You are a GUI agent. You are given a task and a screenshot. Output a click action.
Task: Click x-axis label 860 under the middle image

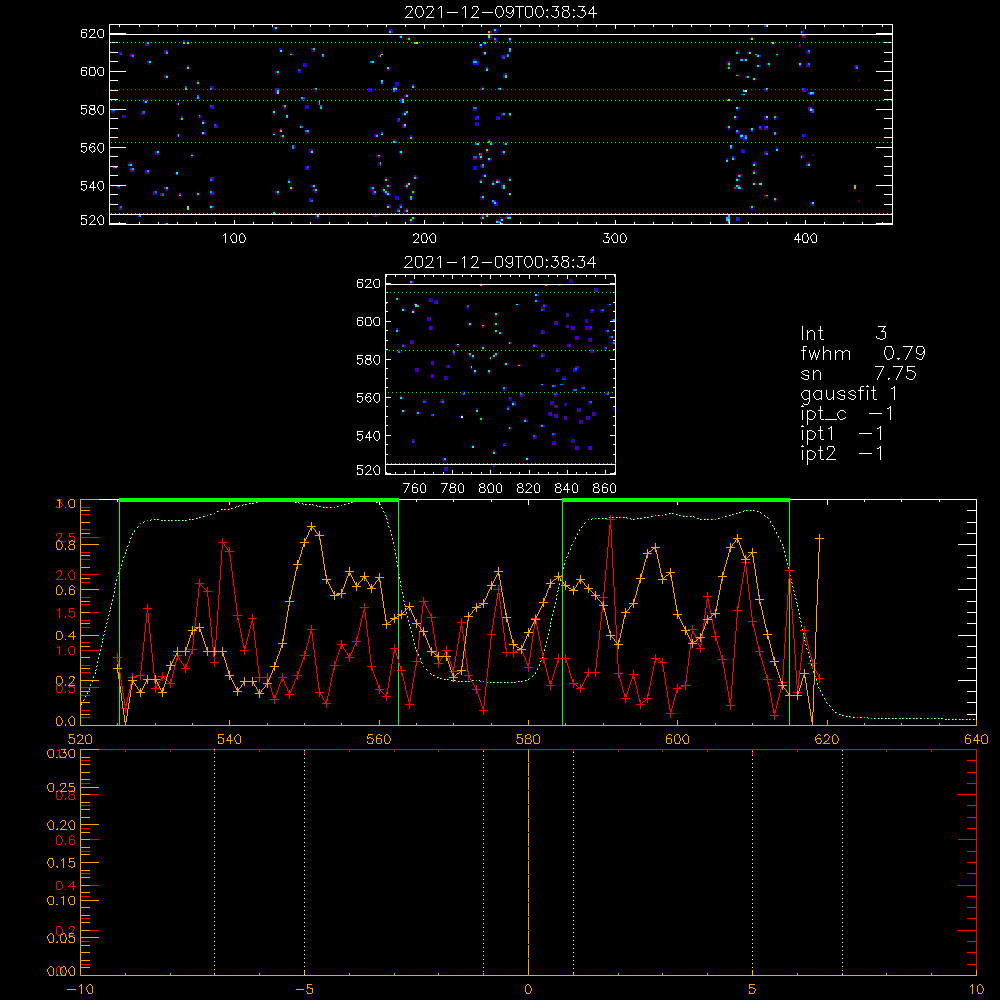click(x=605, y=489)
